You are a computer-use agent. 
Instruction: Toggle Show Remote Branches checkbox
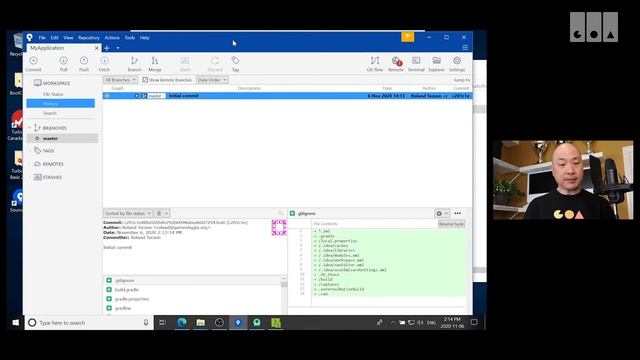(145, 80)
